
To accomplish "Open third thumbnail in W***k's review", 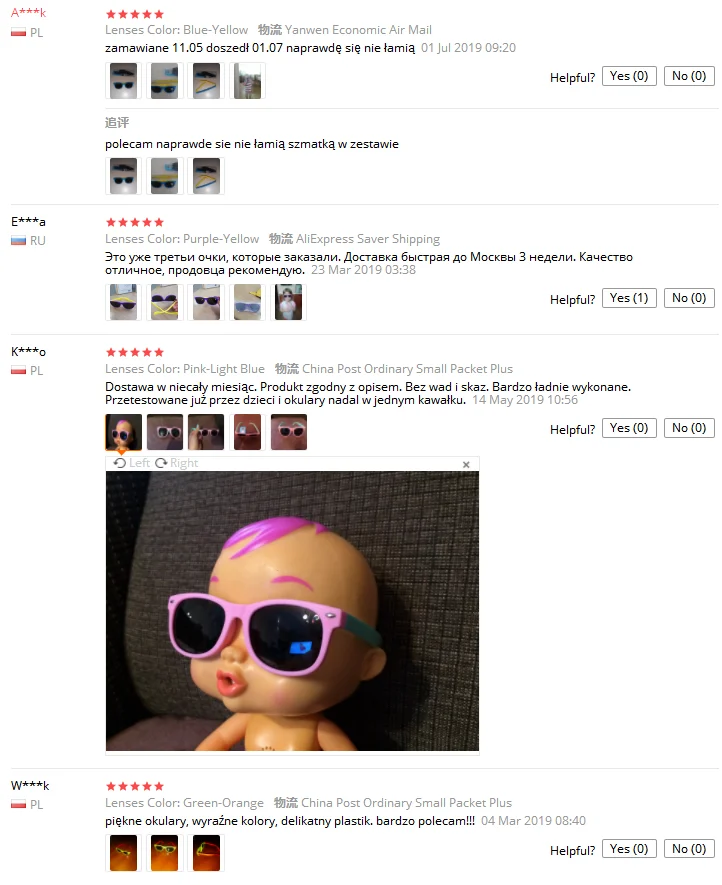I will point(206,853).
